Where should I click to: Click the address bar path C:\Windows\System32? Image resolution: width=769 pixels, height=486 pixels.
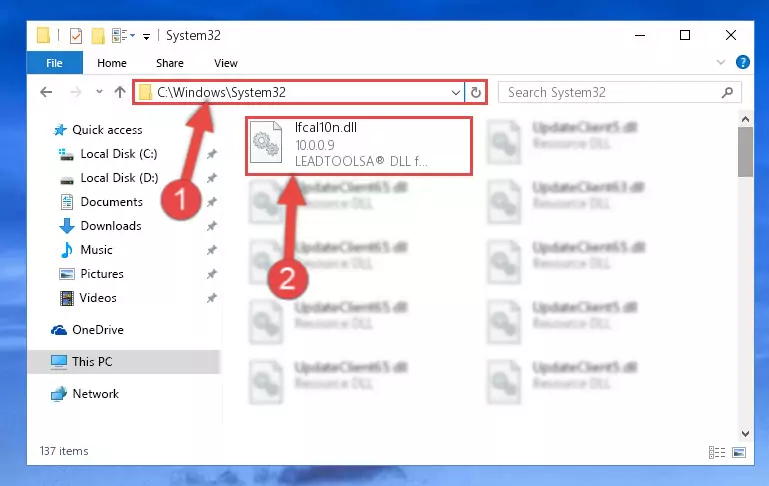point(221,92)
